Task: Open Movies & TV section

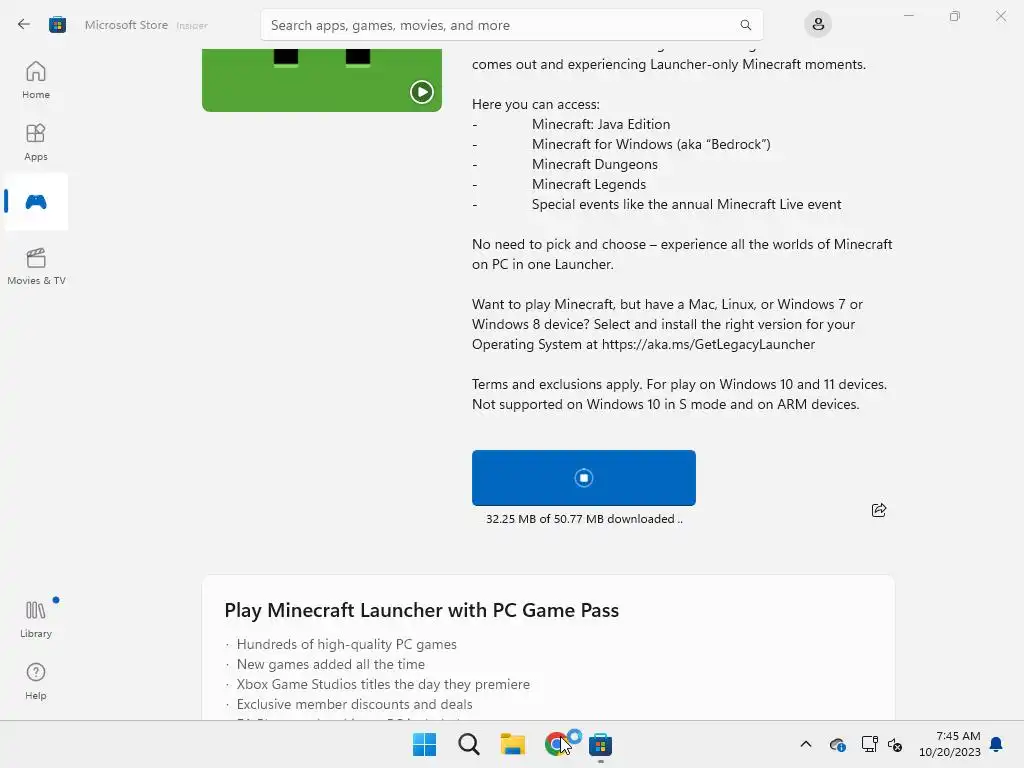Action: pyautogui.click(x=36, y=266)
